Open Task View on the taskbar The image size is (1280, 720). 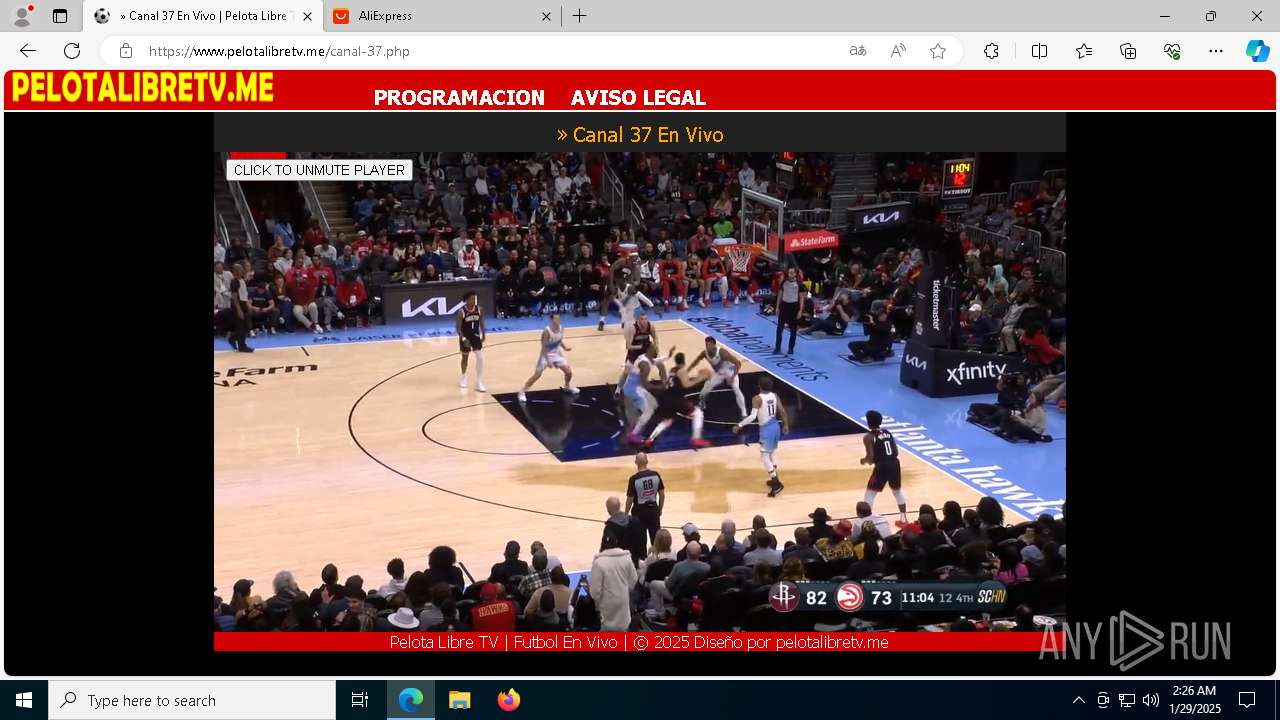click(360, 700)
